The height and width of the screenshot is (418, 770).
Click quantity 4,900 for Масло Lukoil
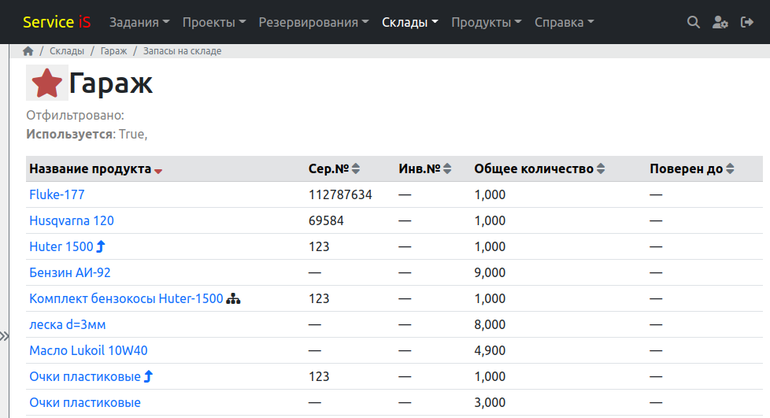[490, 351]
